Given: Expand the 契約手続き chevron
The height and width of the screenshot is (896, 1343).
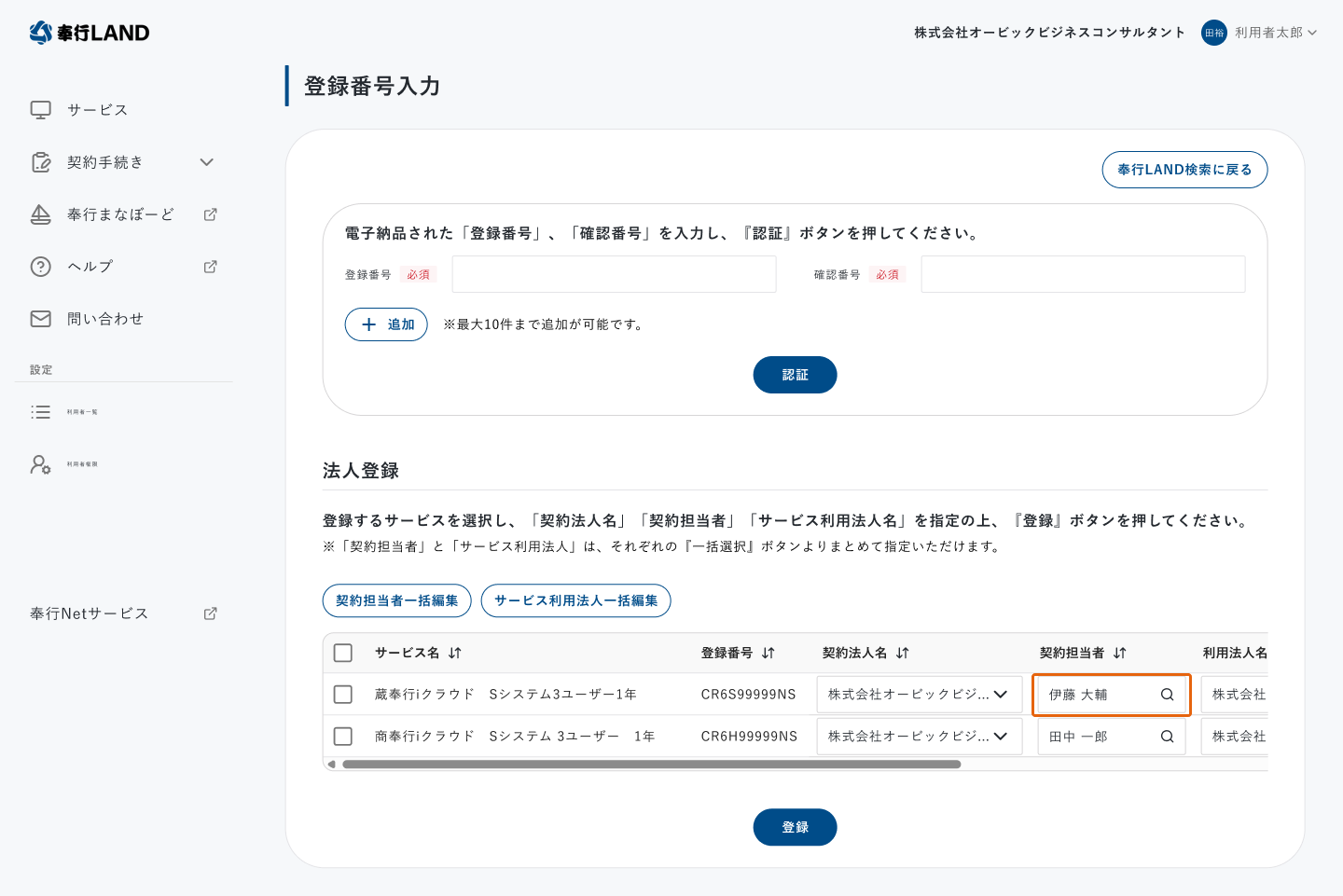Looking at the screenshot, I should 206,161.
